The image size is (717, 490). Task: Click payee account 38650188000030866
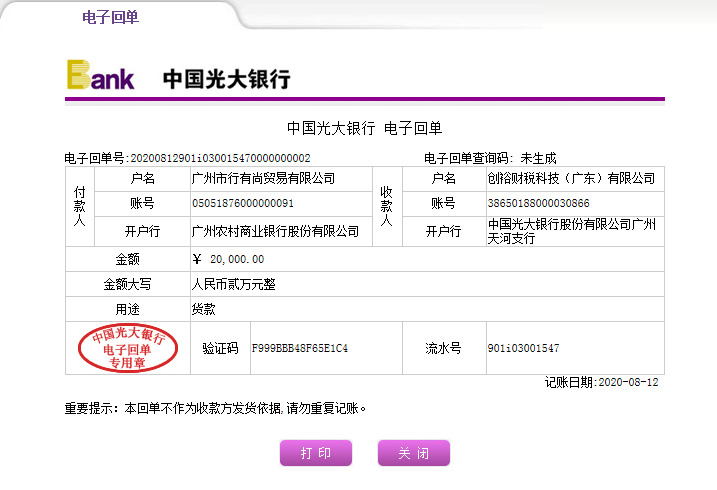pos(538,203)
